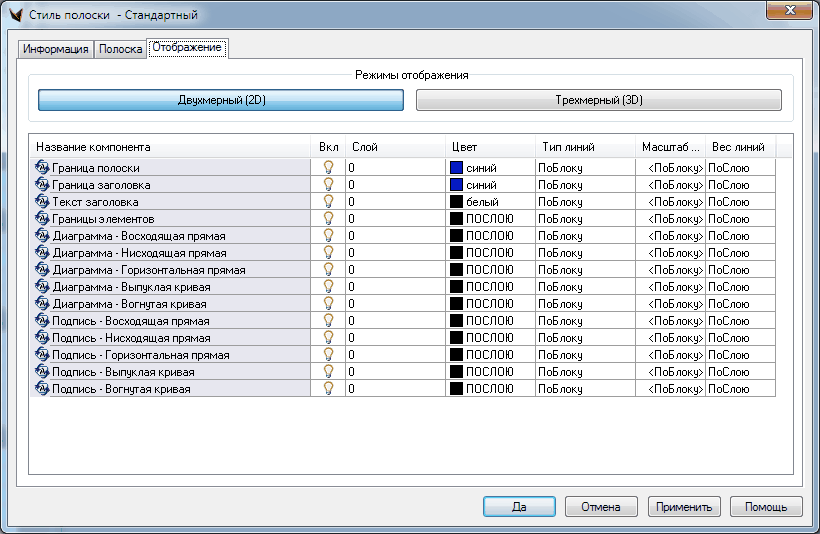The image size is (820, 534).
Task: Click icon next to Диаграмма - Восходящая прямая
Action: (42, 236)
